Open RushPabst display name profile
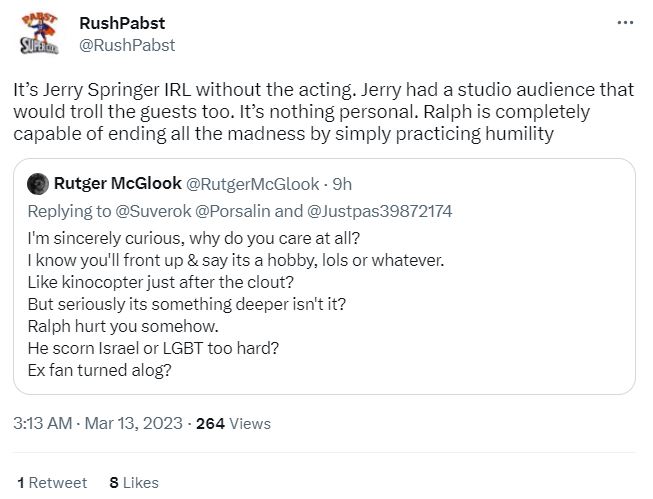 point(122,23)
